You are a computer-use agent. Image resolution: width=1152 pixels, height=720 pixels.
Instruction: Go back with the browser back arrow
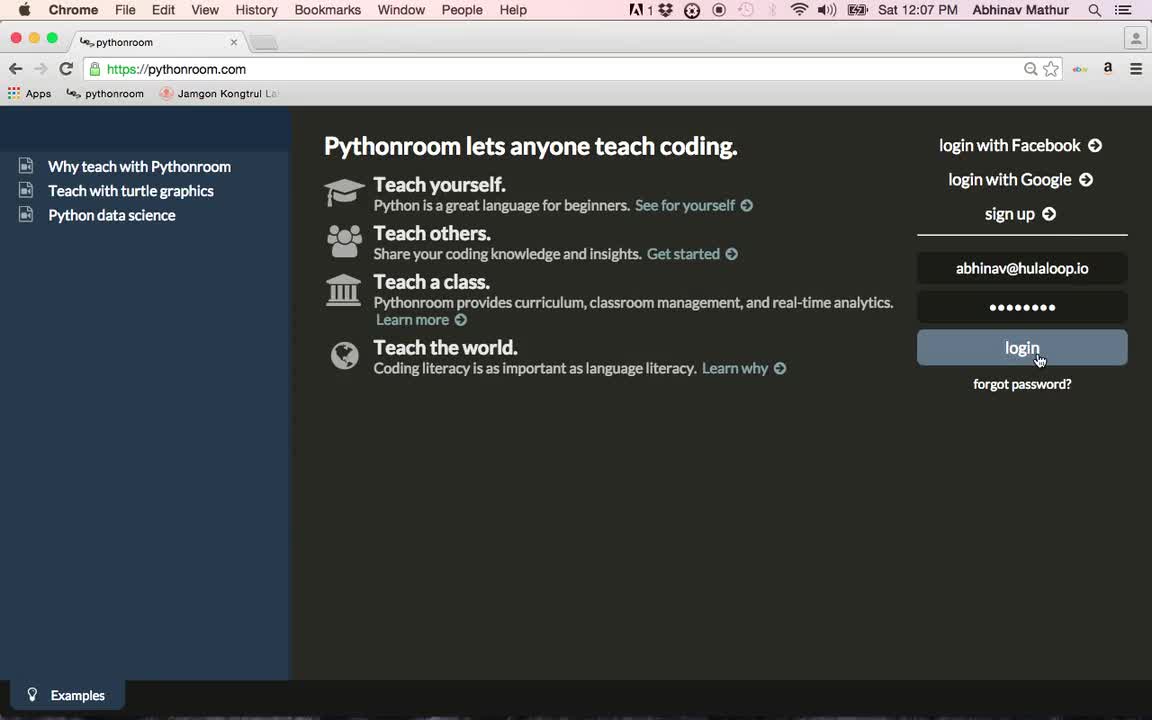[15, 69]
